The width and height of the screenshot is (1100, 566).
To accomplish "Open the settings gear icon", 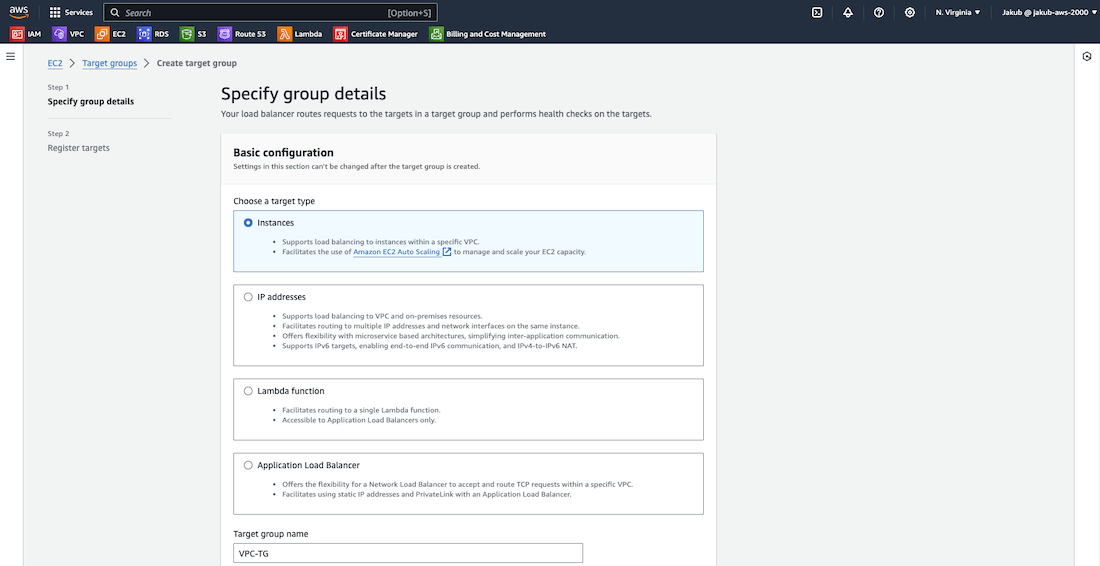I will pyautogui.click(x=910, y=12).
